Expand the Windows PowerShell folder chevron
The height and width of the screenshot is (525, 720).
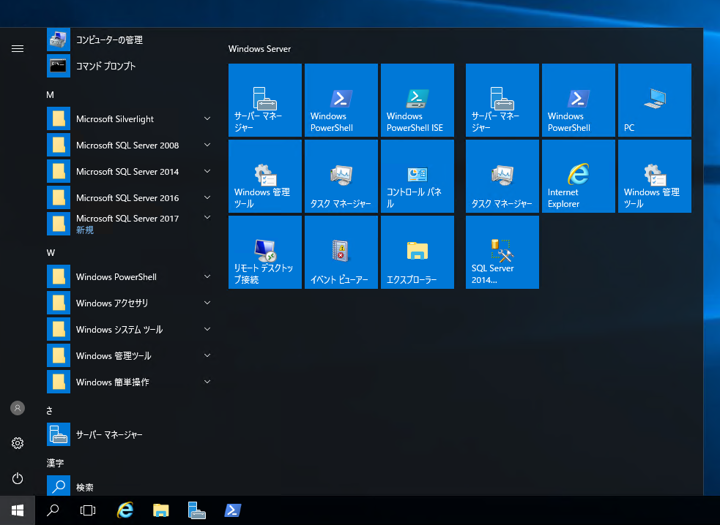point(207,276)
